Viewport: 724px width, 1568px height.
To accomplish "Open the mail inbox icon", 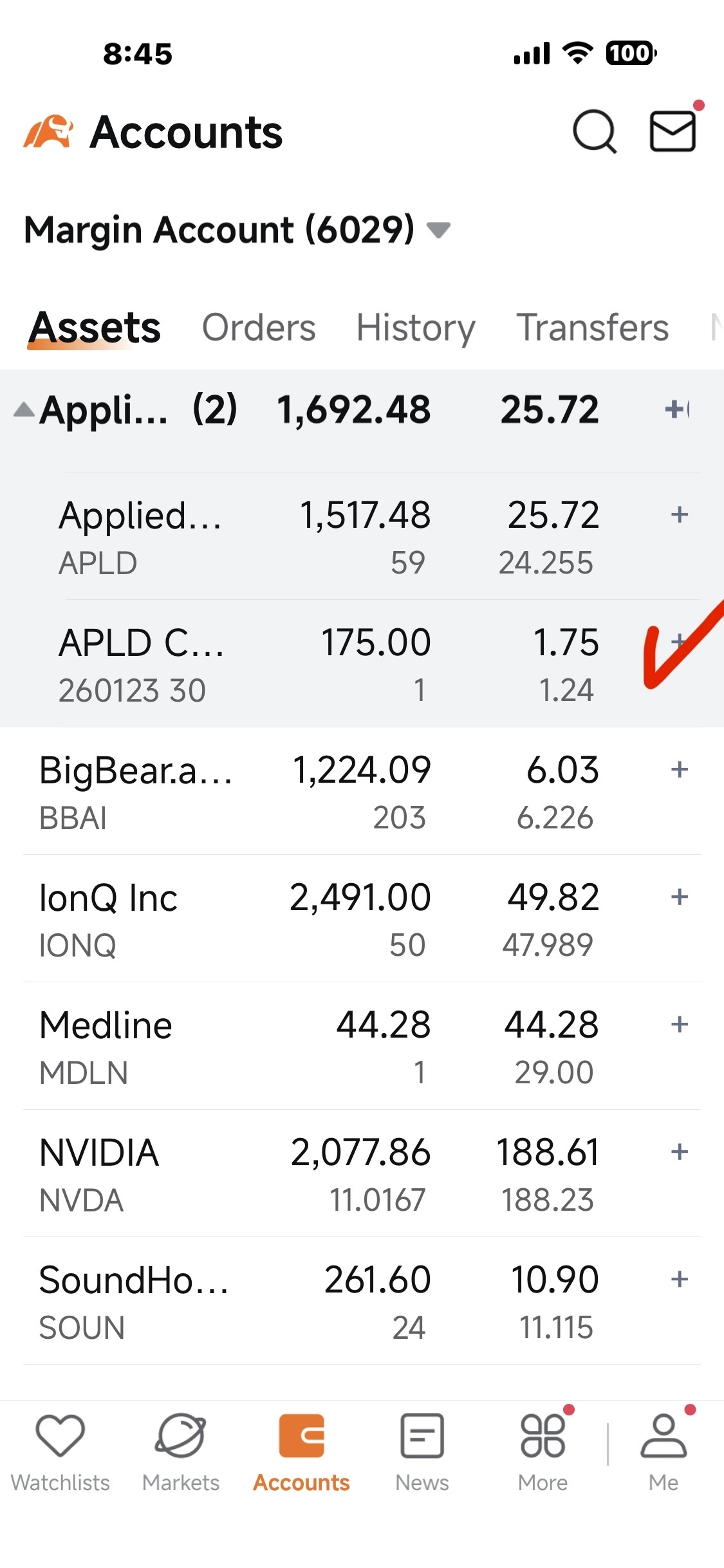I will click(x=673, y=131).
